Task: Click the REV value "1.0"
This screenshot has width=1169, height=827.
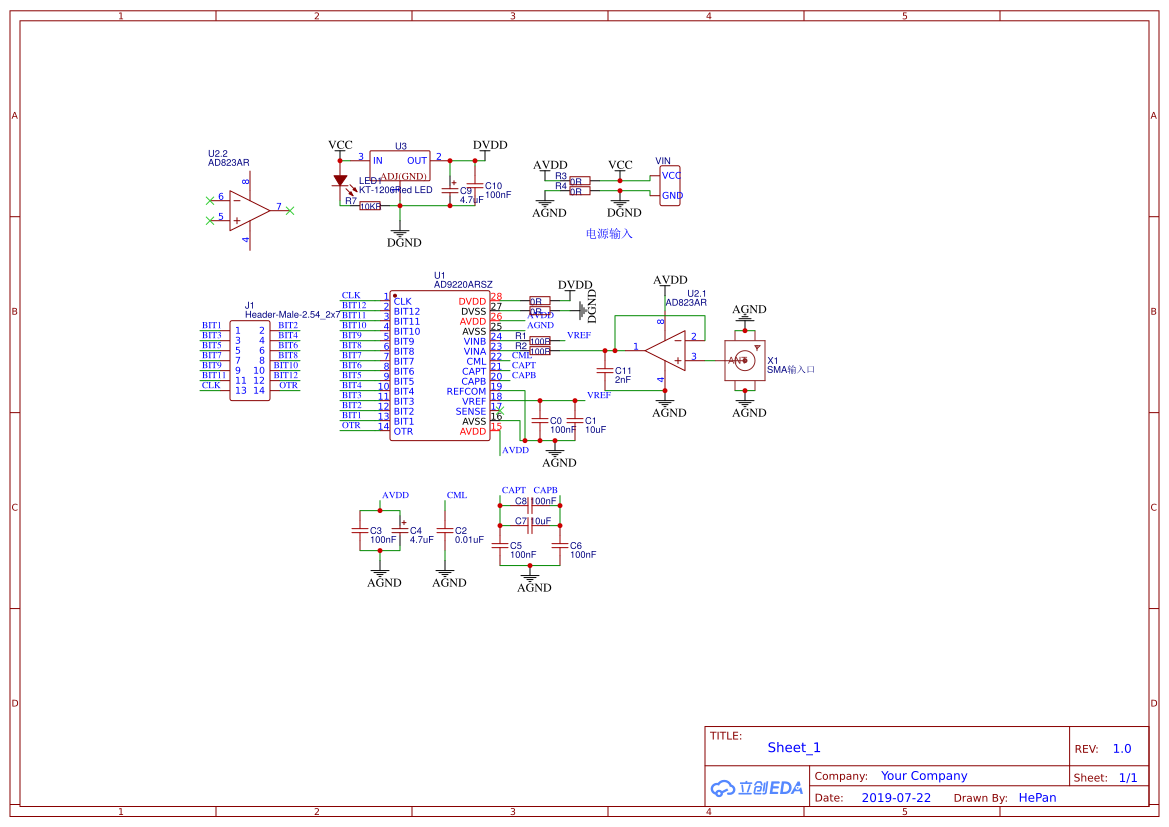Action: (x=1122, y=749)
